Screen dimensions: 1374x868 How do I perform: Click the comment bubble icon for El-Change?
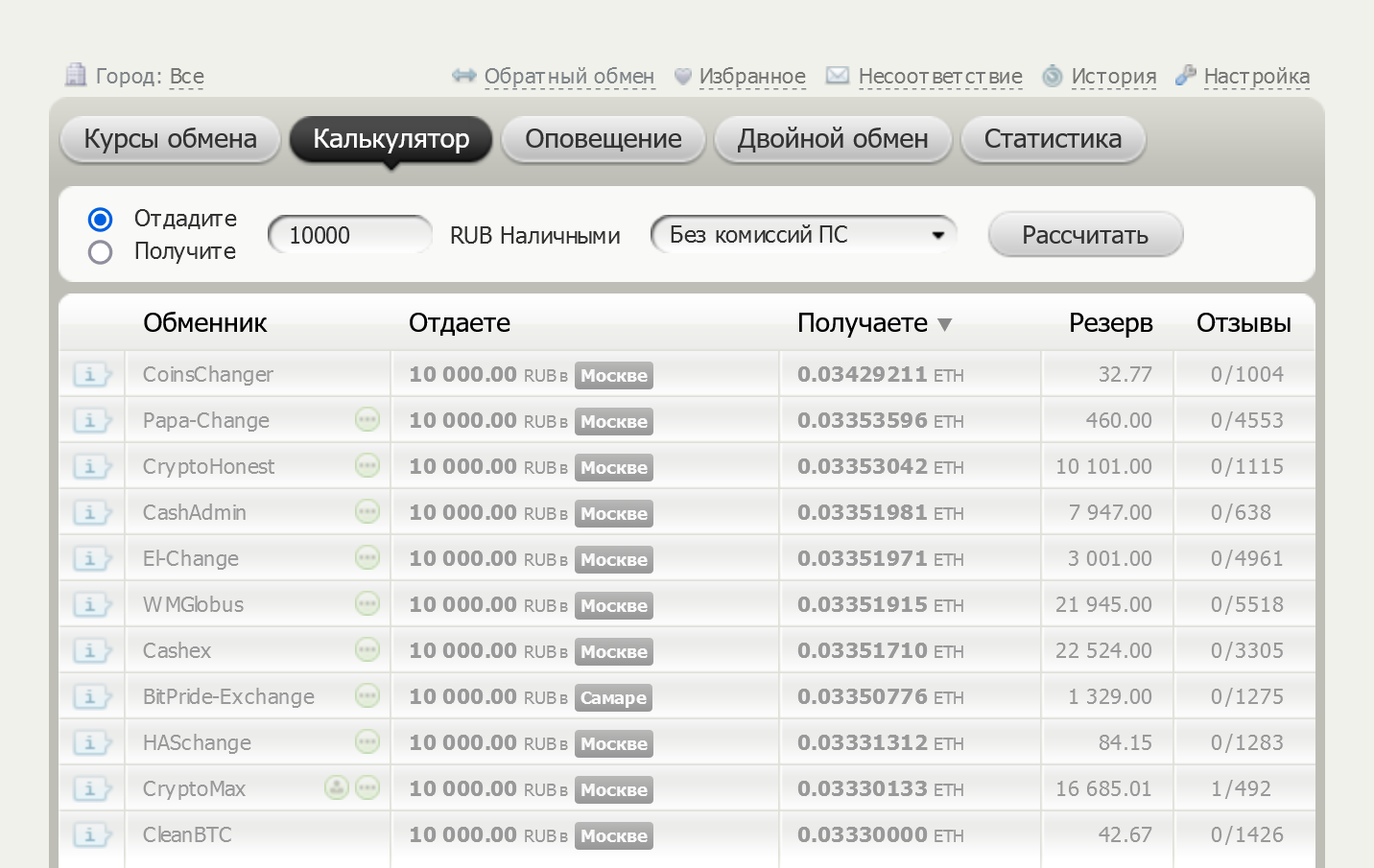pyautogui.click(x=367, y=557)
